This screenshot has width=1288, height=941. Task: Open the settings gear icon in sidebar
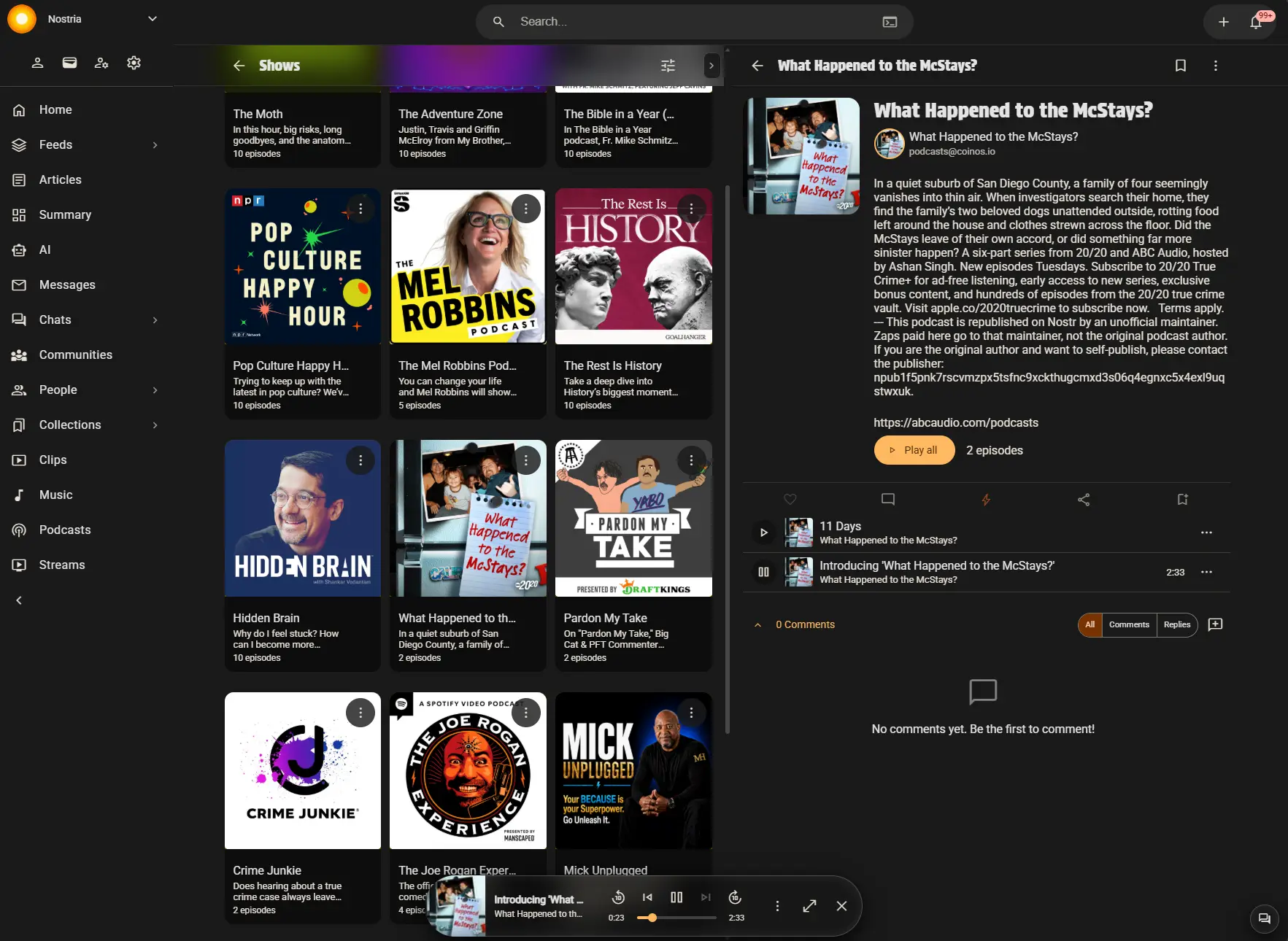tap(134, 63)
